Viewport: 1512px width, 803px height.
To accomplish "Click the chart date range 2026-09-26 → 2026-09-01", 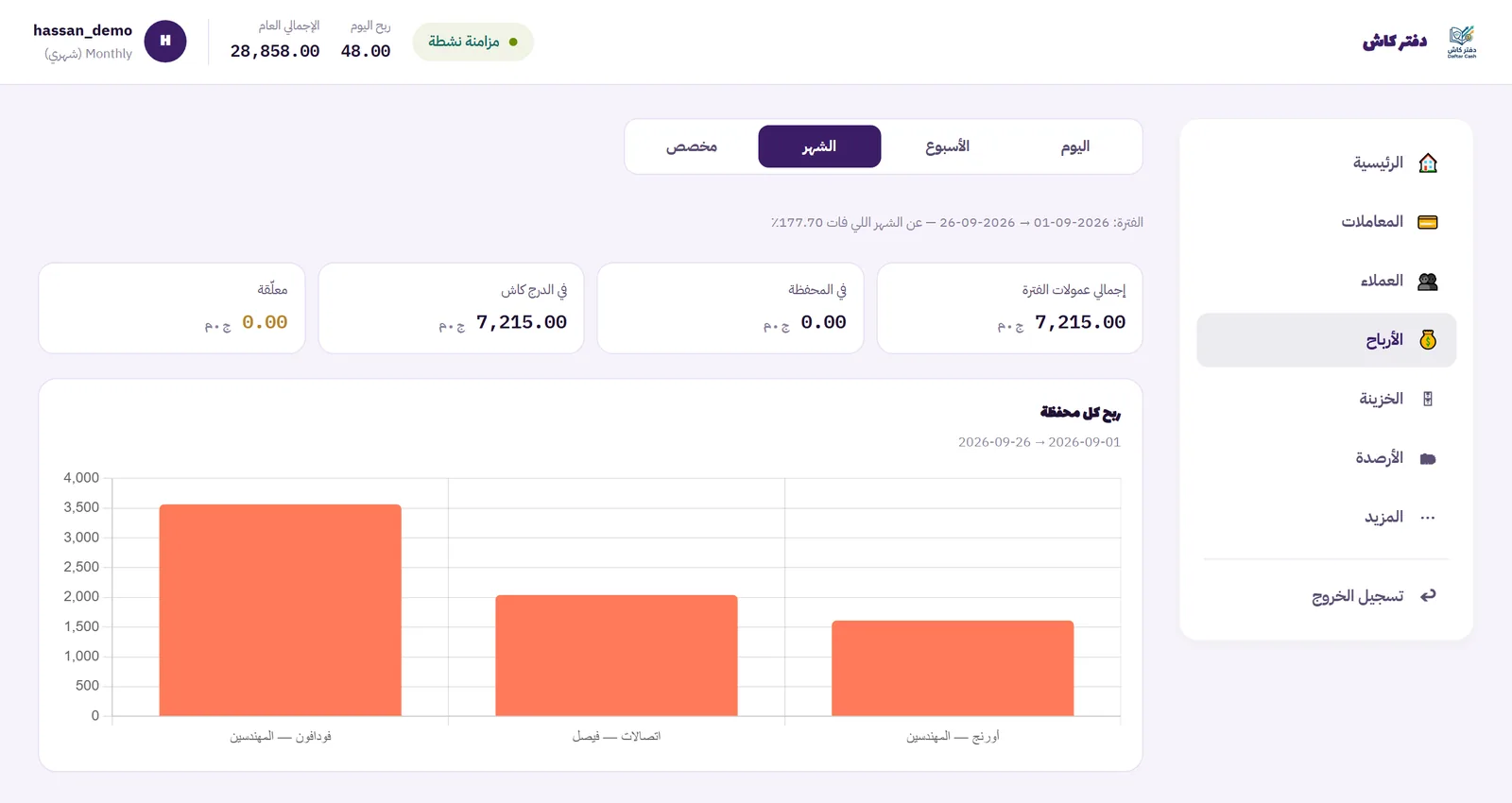I will click(1039, 442).
